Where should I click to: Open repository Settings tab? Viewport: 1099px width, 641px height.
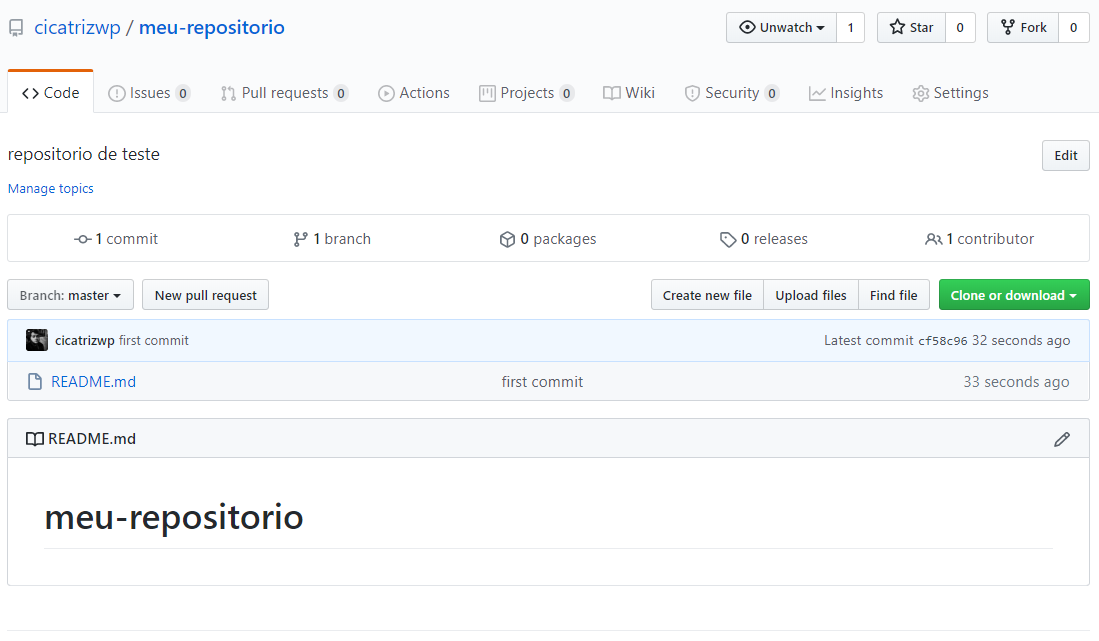(x=950, y=93)
